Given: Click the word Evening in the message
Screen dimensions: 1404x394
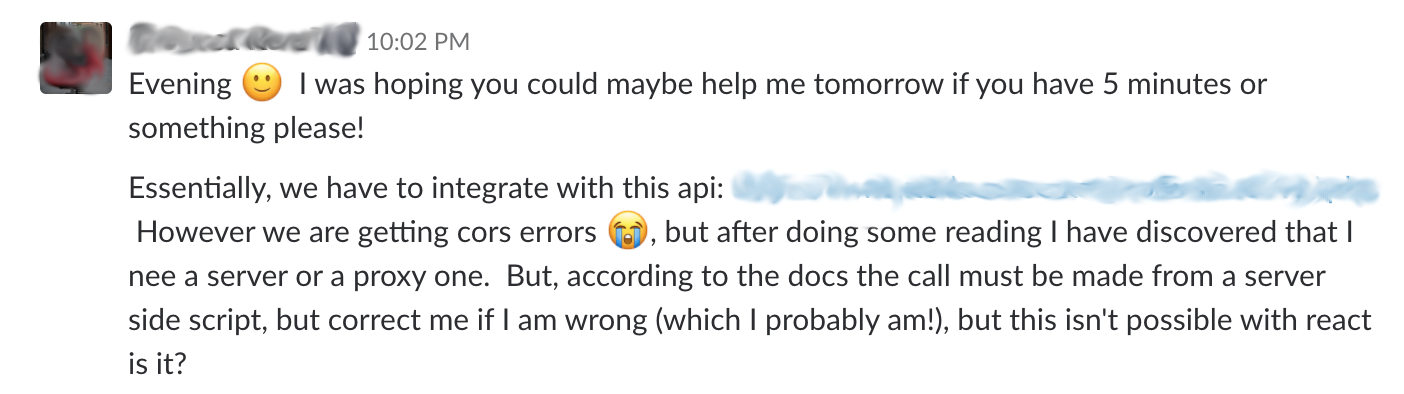Looking at the screenshot, I should tap(180, 84).
